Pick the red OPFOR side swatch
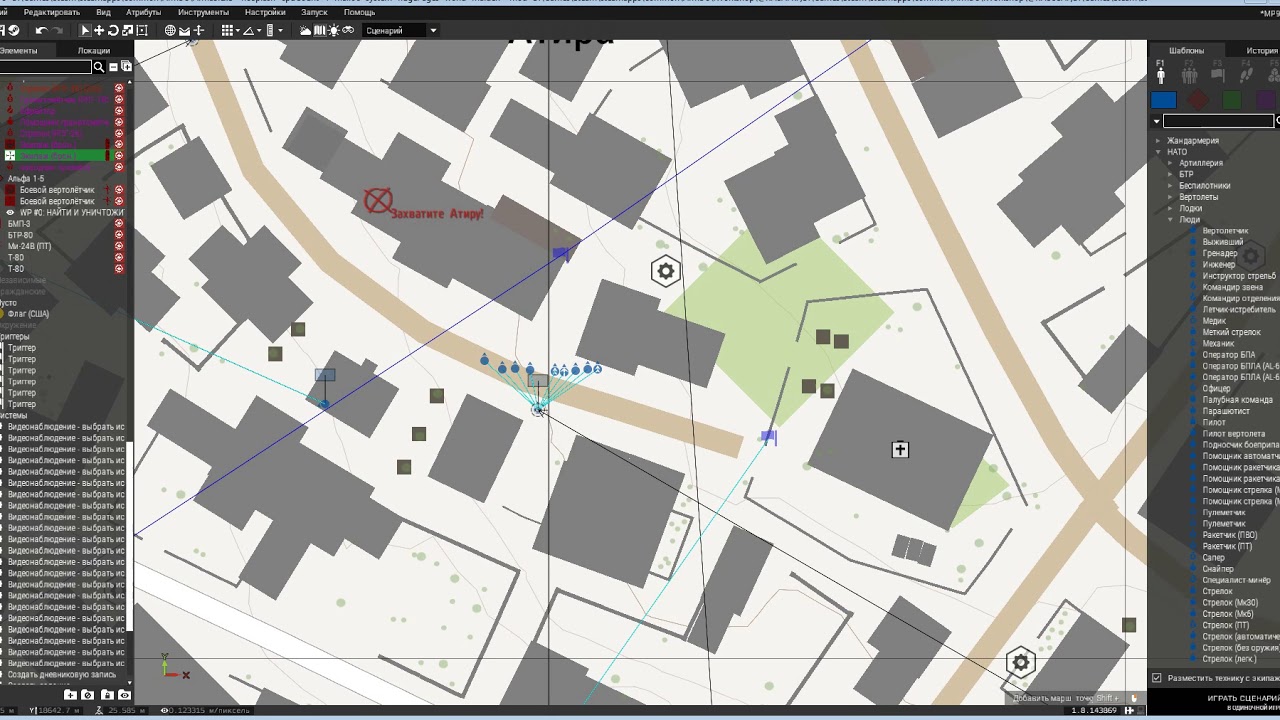The image size is (1280, 720). point(1198,100)
